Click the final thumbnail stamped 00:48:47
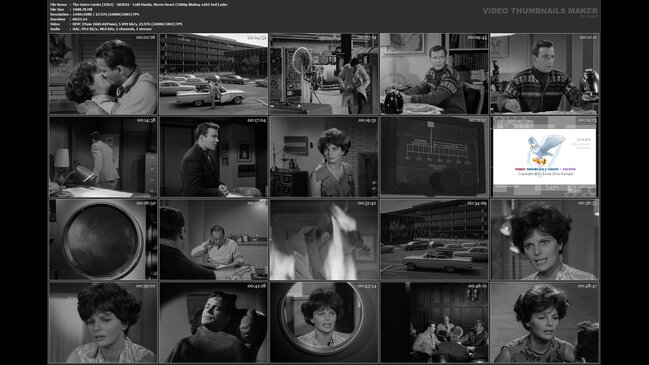This screenshot has width=649, height=365. [x=545, y=323]
